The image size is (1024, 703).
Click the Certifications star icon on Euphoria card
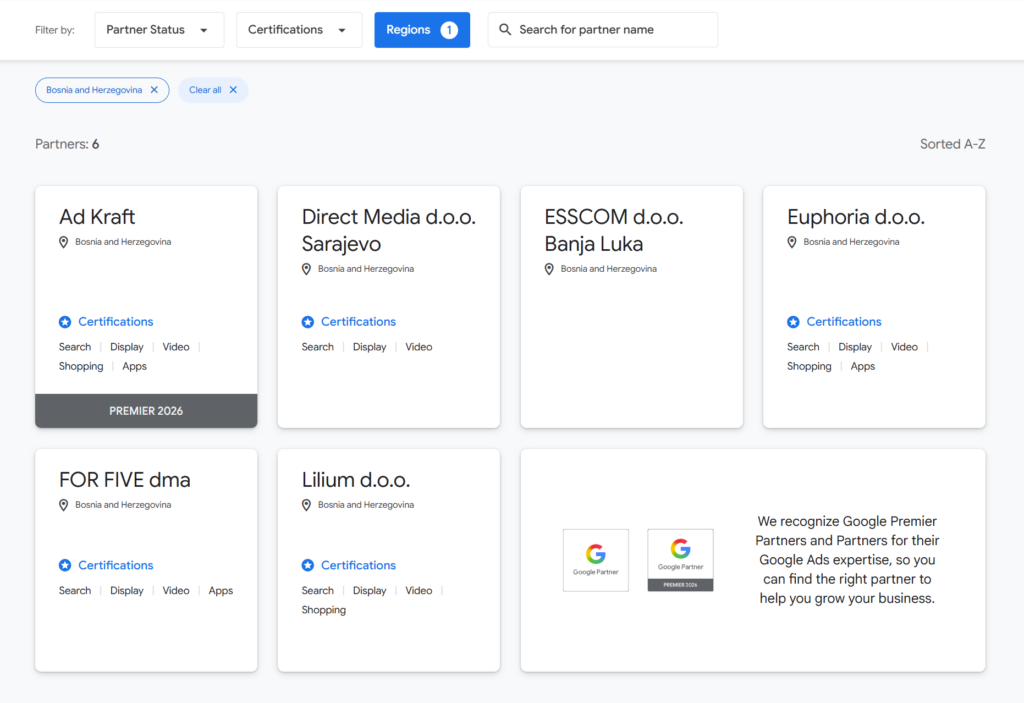coord(793,322)
